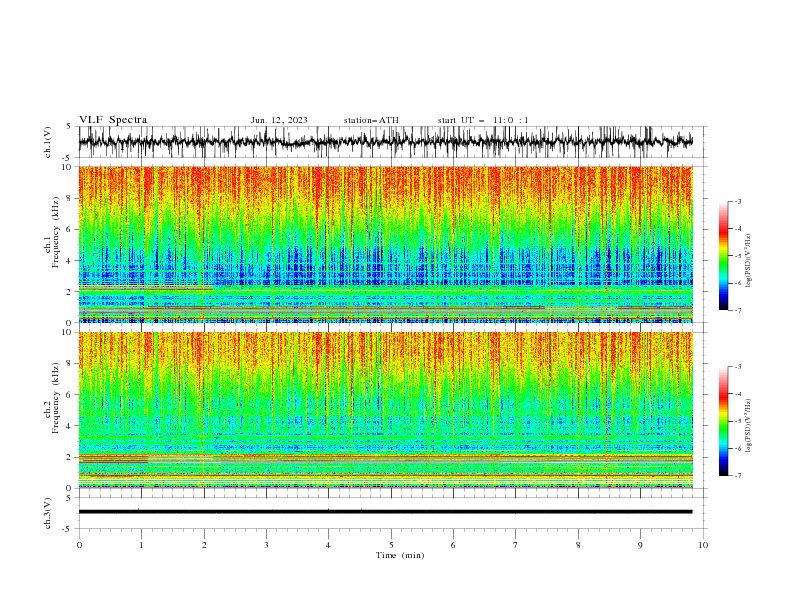
Task: Click the 'ch.3(V)' axis label
Action: pyautogui.click(x=48, y=513)
